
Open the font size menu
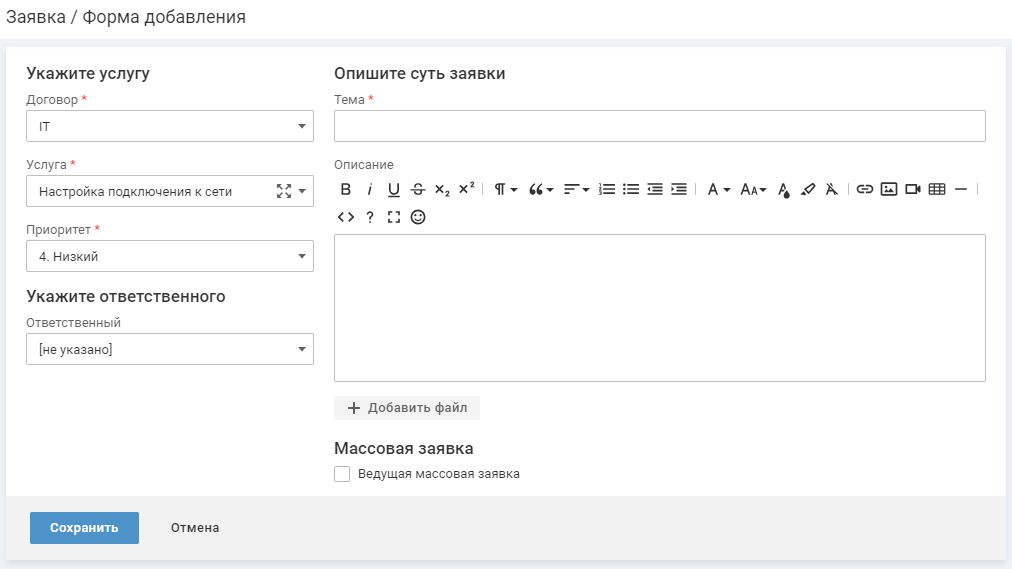coord(753,189)
